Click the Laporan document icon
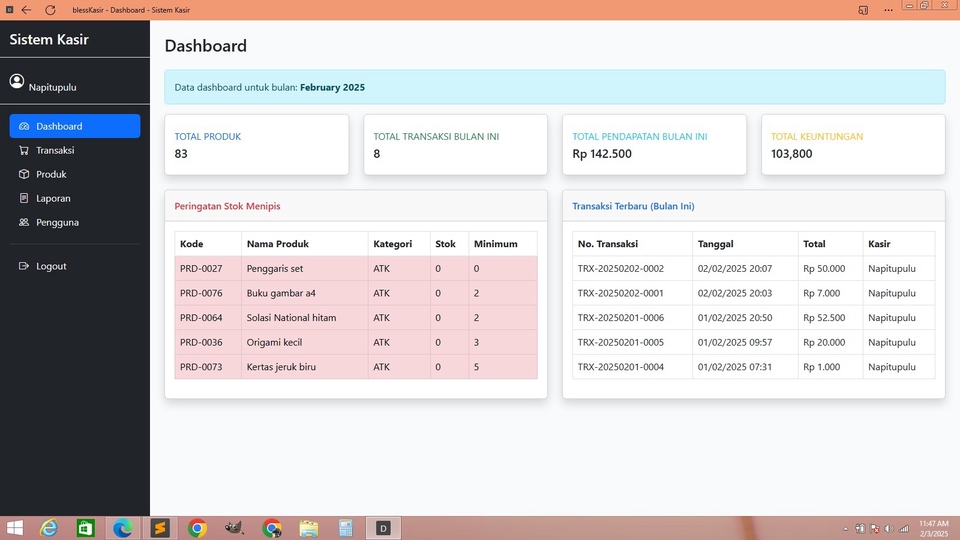960x540 pixels. pos(24,198)
